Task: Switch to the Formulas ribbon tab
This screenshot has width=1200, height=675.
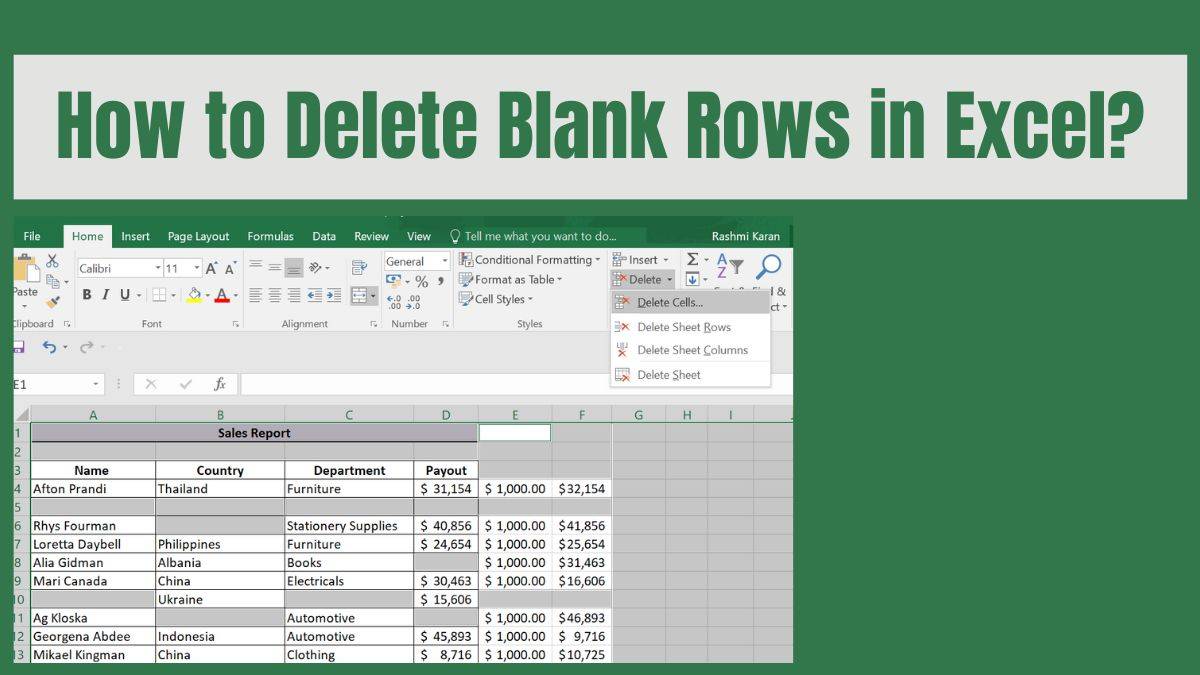Action: click(x=270, y=236)
